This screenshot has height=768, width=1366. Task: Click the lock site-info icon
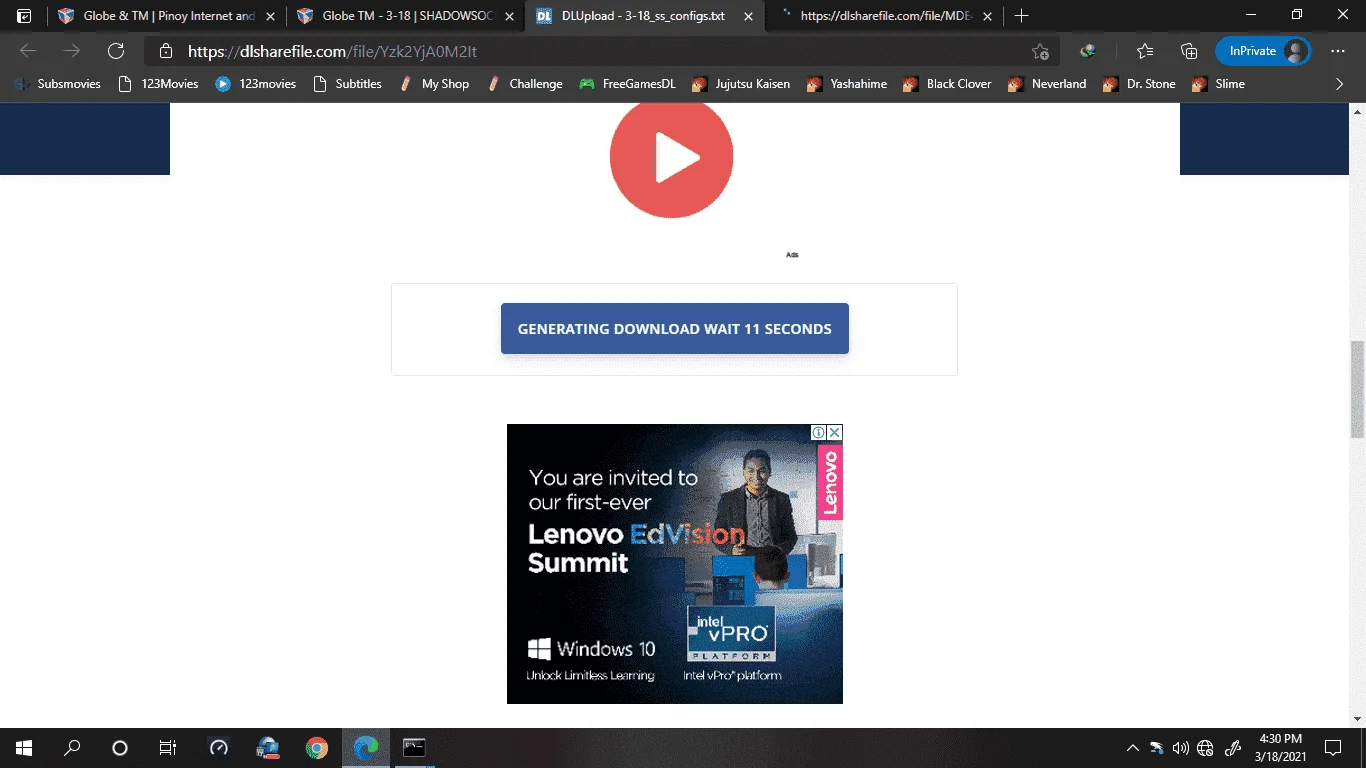click(167, 51)
